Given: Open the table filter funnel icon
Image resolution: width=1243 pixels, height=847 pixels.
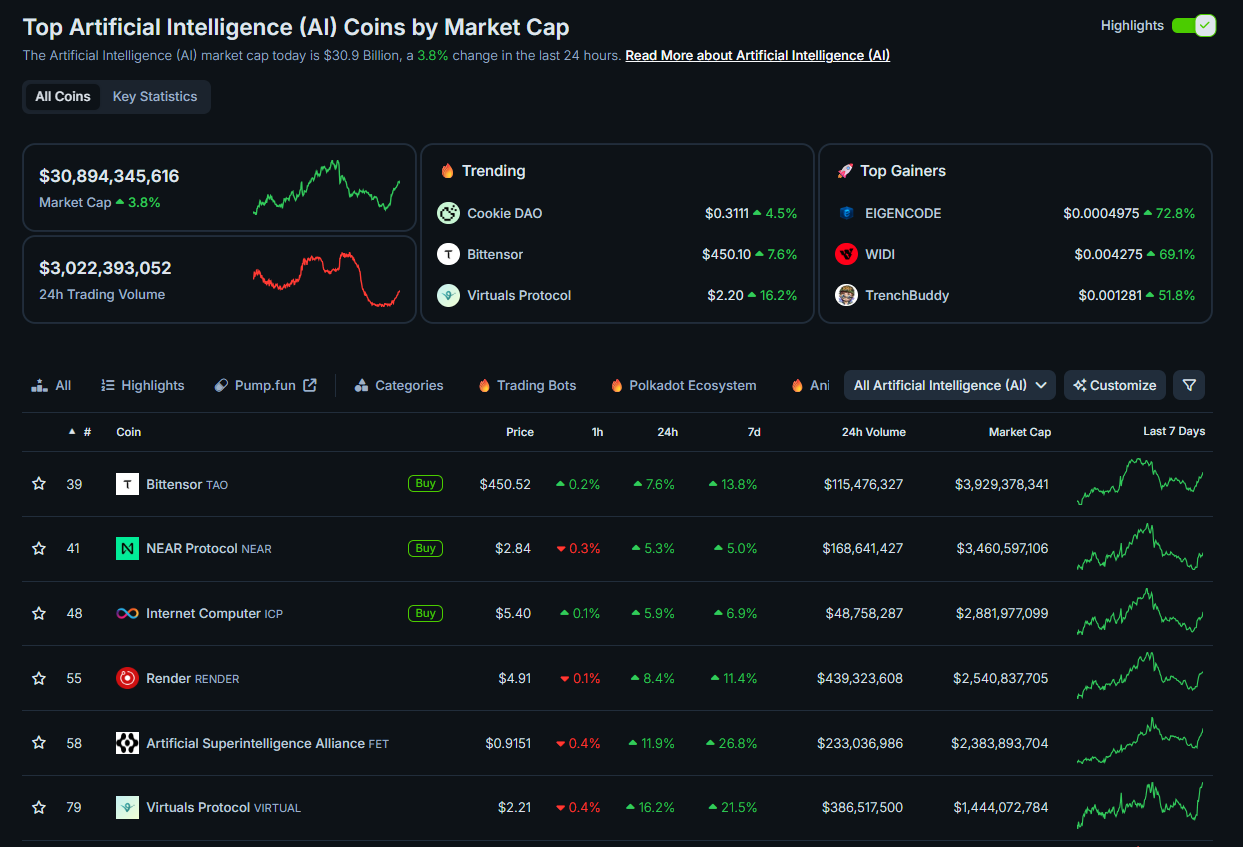Looking at the screenshot, I should (1189, 385).
